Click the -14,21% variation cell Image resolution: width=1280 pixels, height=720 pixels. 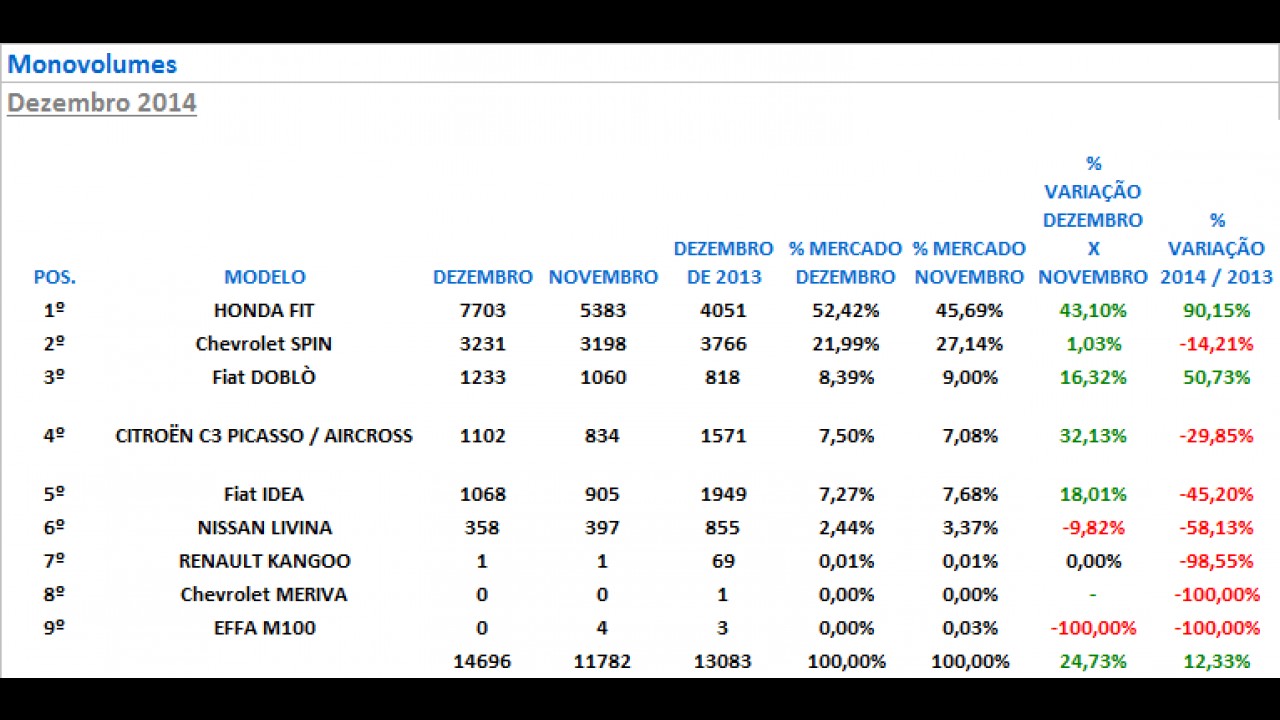(x=1217, y=344)
